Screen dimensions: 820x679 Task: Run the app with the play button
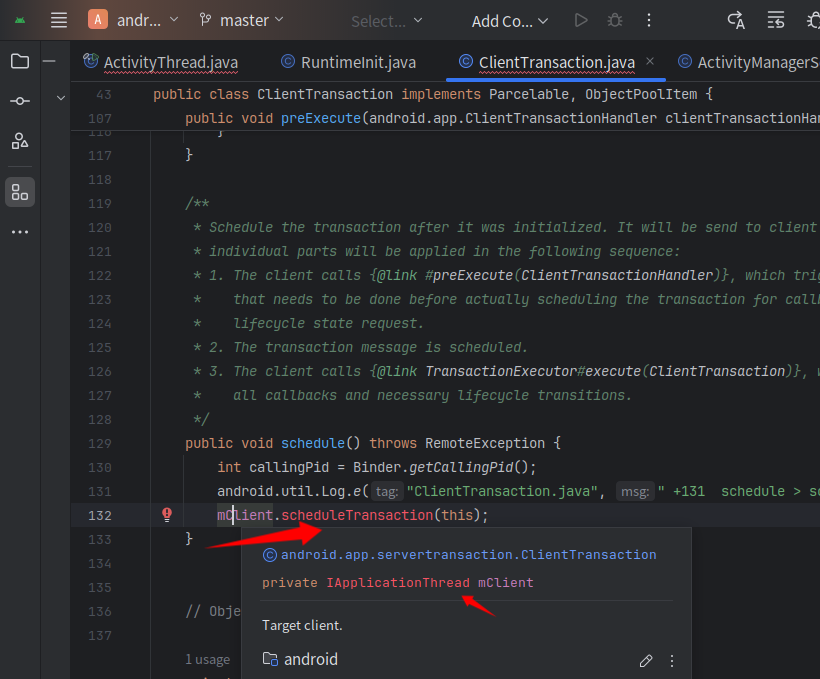(x=581, y=20)
